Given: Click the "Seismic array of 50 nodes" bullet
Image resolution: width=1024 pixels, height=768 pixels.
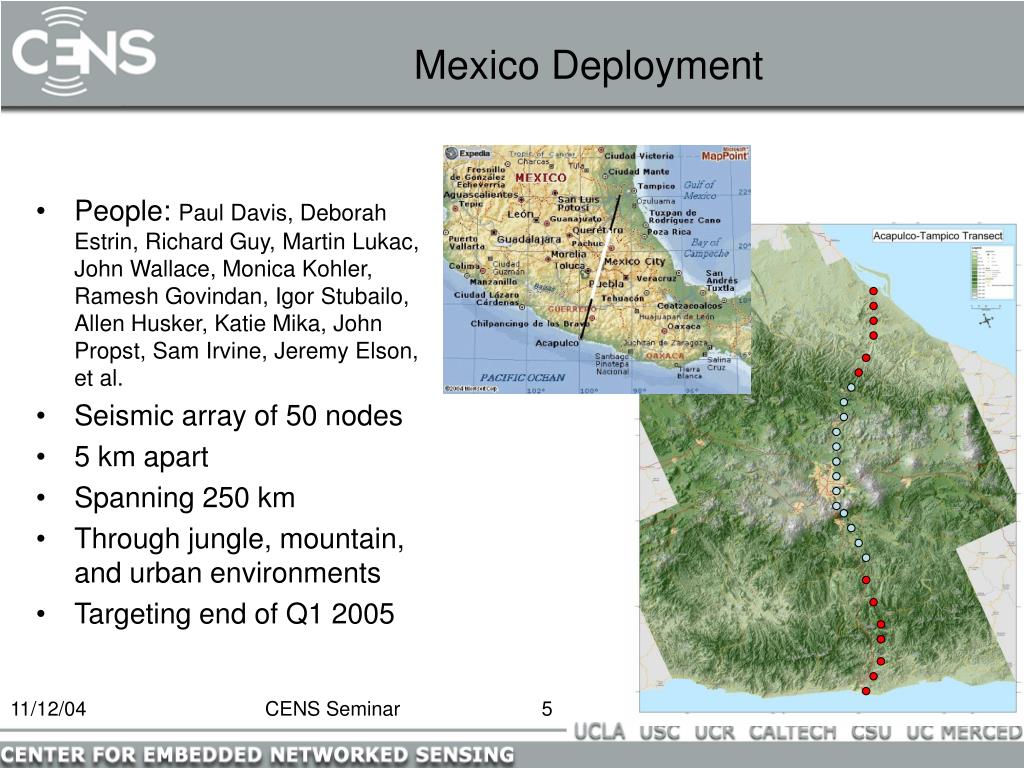Looking at the screenshot, I should (238, 416).
